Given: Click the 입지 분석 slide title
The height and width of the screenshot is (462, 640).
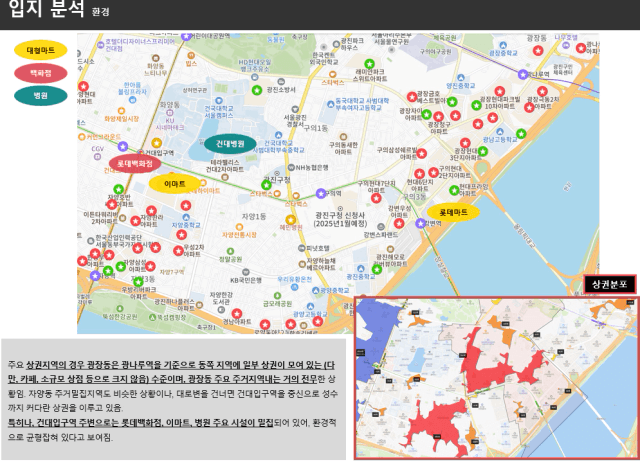Looking at the screenshot, I should coord(47,9).
